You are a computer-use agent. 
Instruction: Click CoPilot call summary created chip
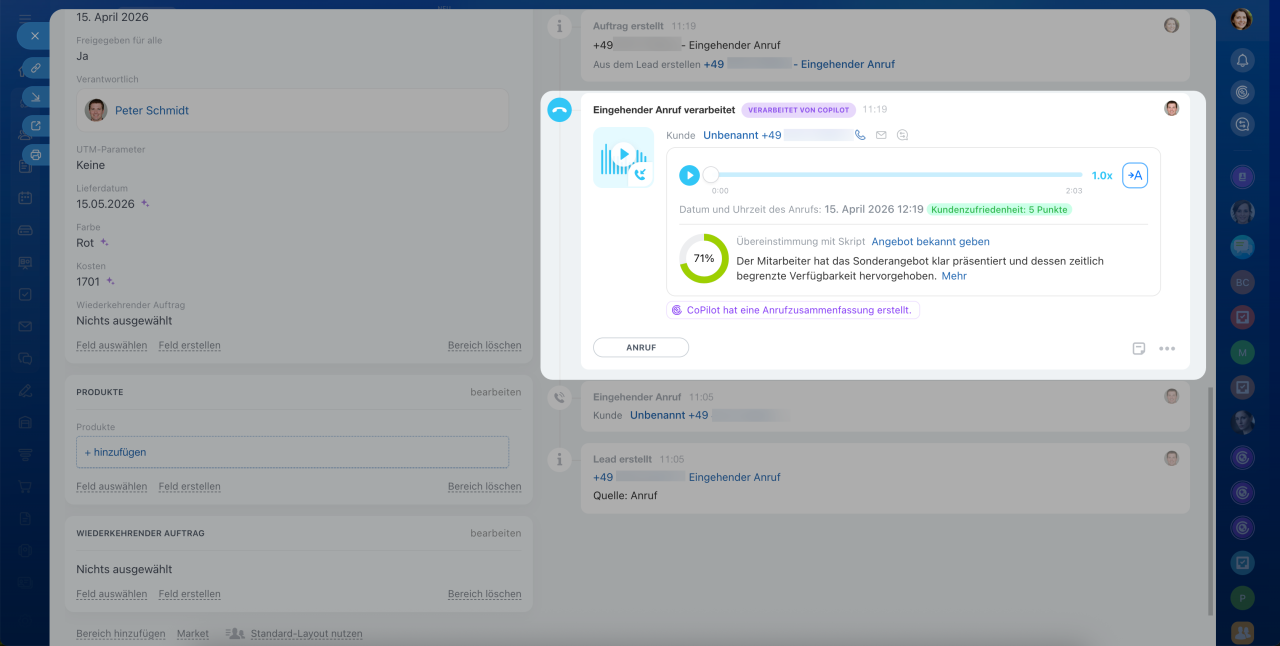(792, 310)
